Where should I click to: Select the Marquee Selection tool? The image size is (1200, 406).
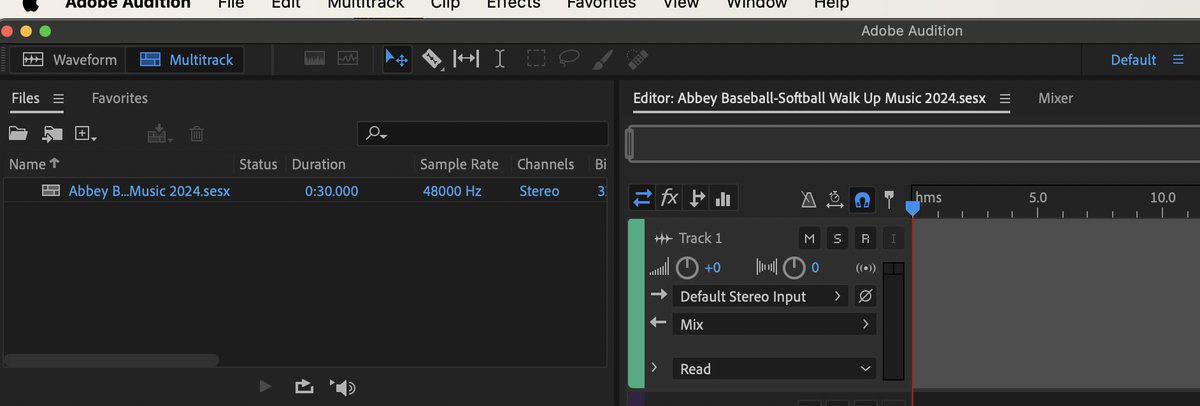535,59
